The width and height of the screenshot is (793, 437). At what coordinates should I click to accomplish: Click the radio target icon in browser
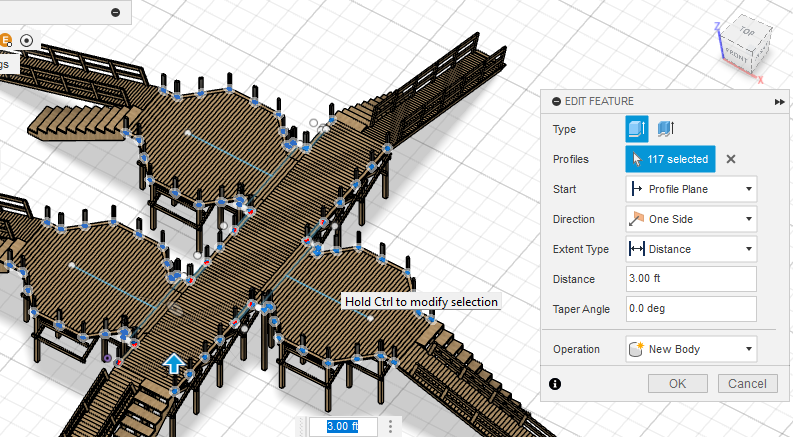click(x=27, y=40)
